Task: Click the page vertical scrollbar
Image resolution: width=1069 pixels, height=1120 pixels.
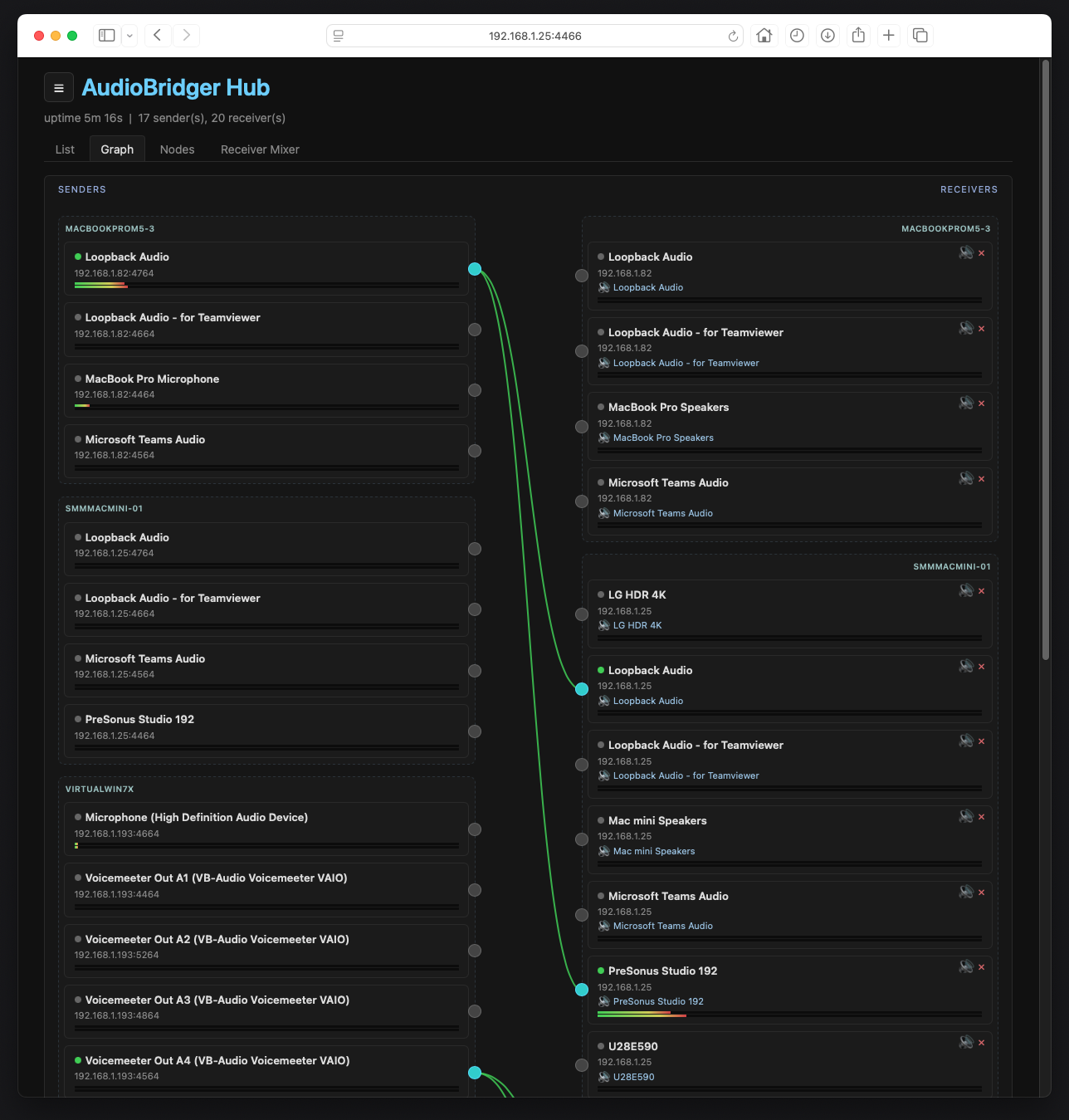Action: [1046, 360]
